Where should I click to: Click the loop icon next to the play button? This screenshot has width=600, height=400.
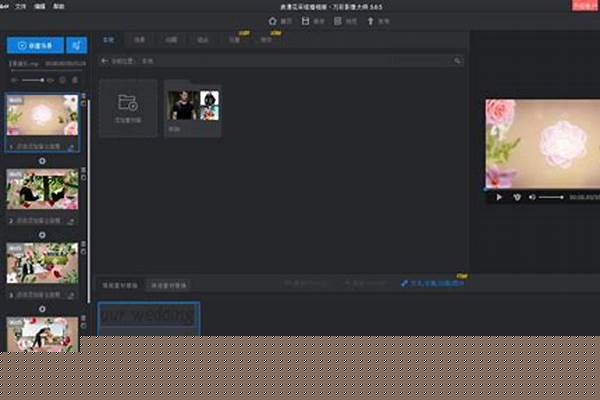[x=517, y=197]
